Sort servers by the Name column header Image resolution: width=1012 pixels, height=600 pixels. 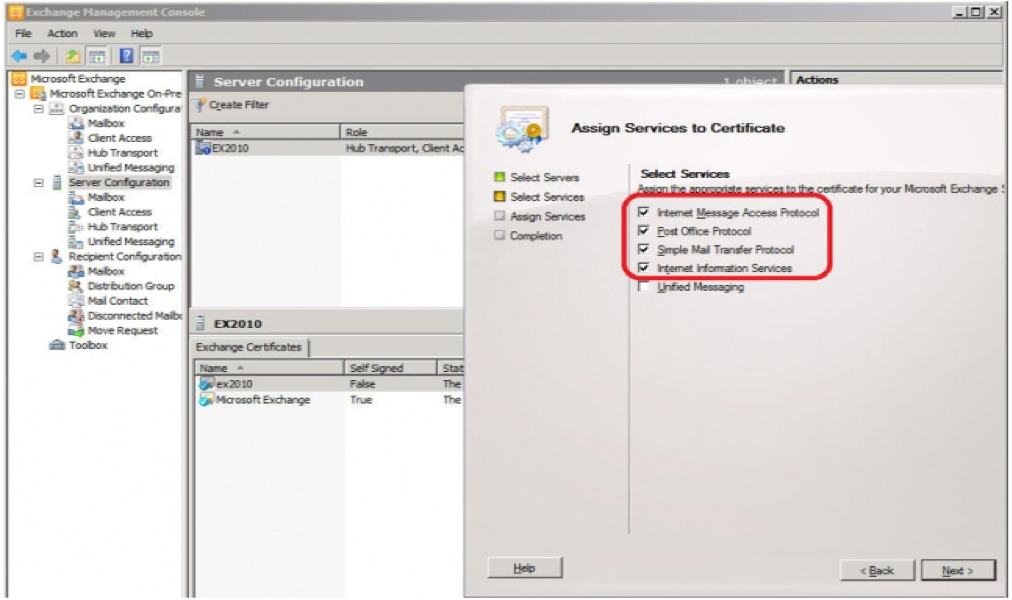(x=265, y=132)
